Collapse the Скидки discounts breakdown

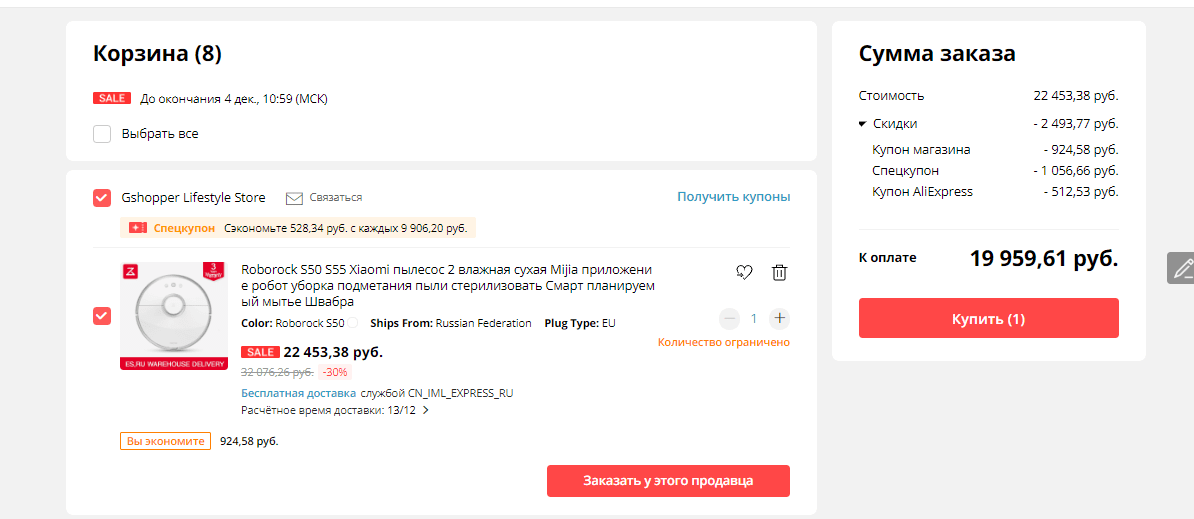(x=863, y=124)
